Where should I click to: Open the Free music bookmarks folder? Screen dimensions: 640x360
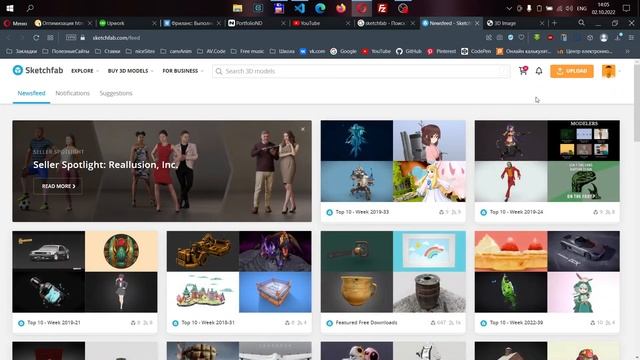[x=247, y=51]
